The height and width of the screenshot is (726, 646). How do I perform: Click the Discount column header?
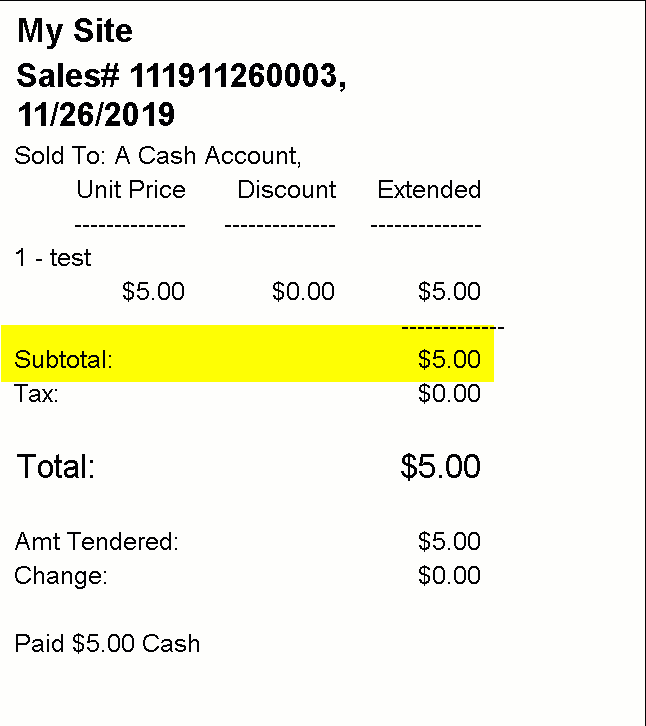[287, 189]
